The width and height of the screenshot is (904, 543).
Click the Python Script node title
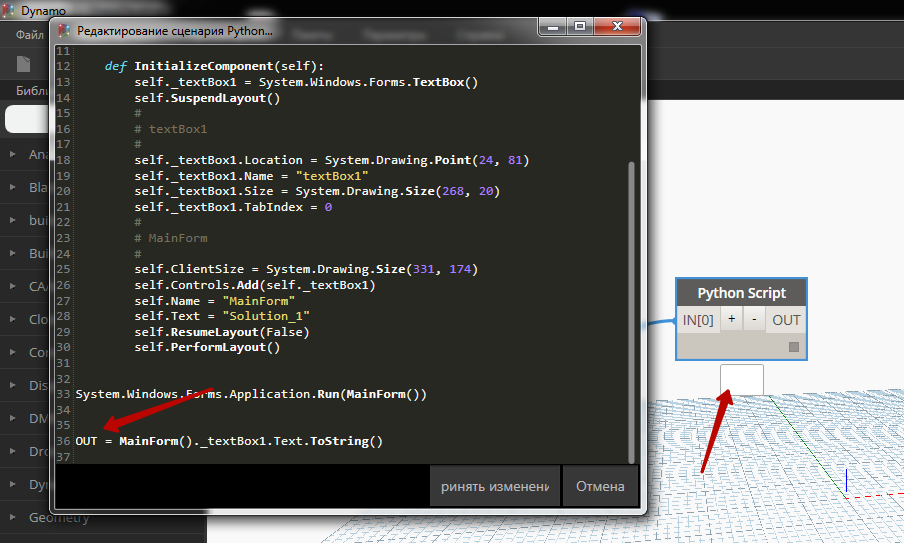pos(741,293)
